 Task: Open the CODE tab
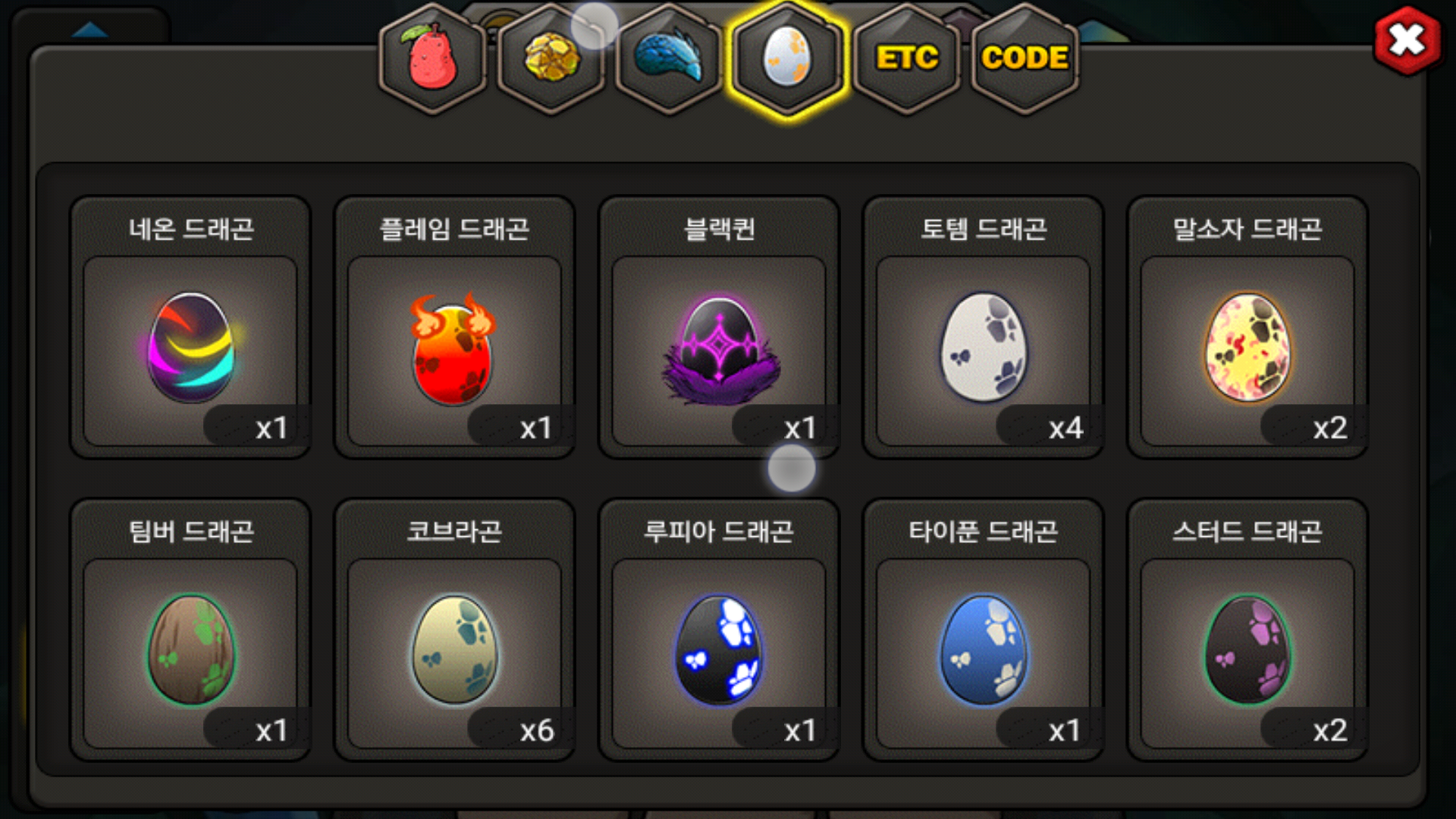coord(1025,59)
